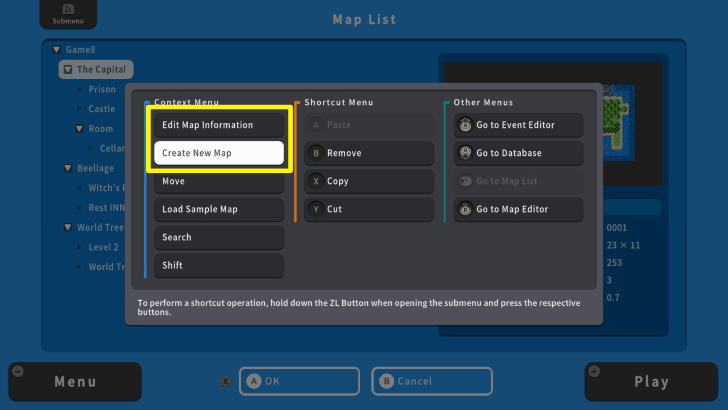Click the B icon on the Cancel button
This screenshot has height=410, width=728.
pyautogui.click(x=386, y=381)
